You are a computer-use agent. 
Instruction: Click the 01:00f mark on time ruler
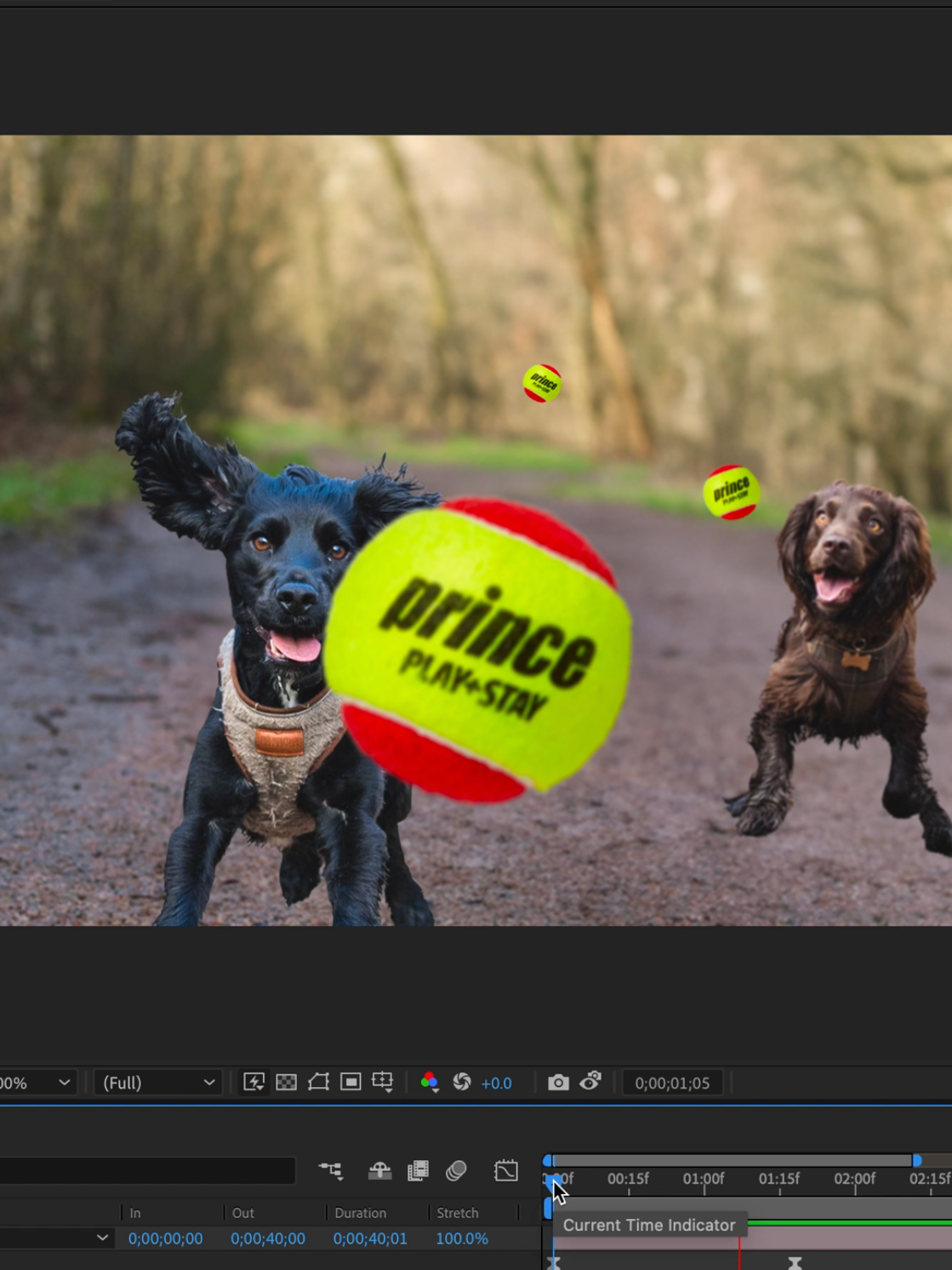click(704, 1179)
